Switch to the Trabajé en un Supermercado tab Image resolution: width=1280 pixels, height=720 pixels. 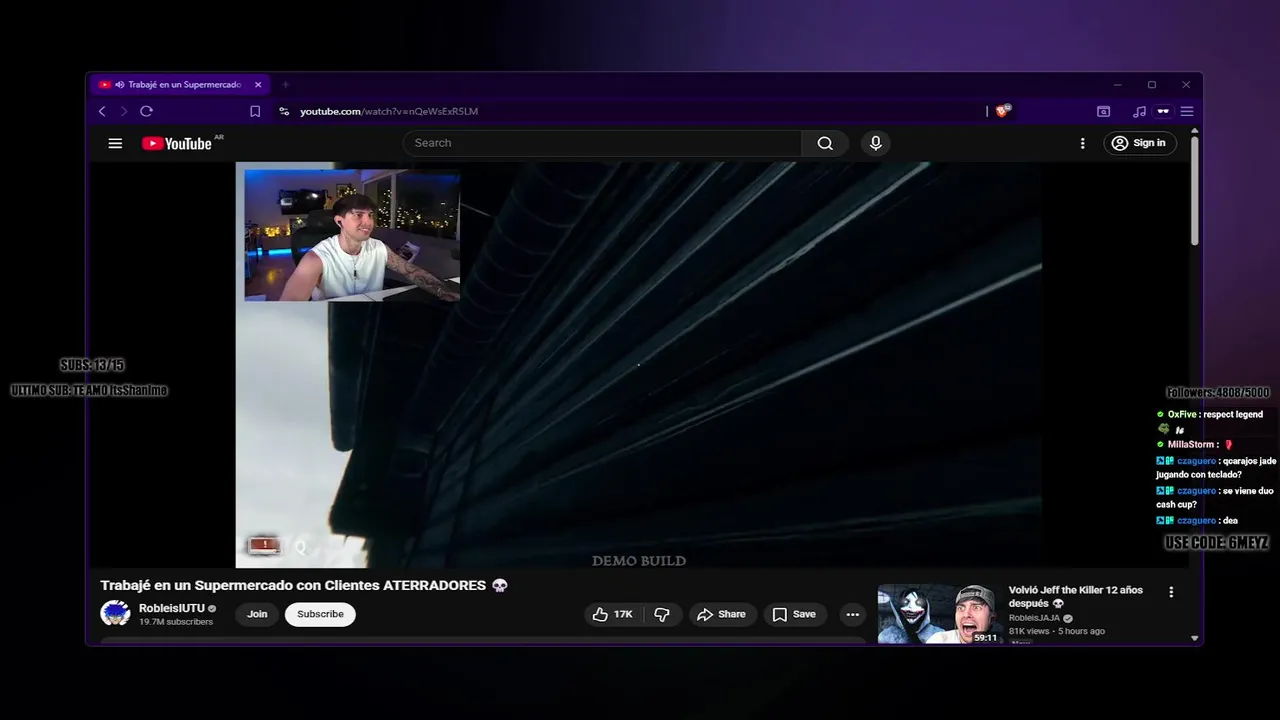180,85
